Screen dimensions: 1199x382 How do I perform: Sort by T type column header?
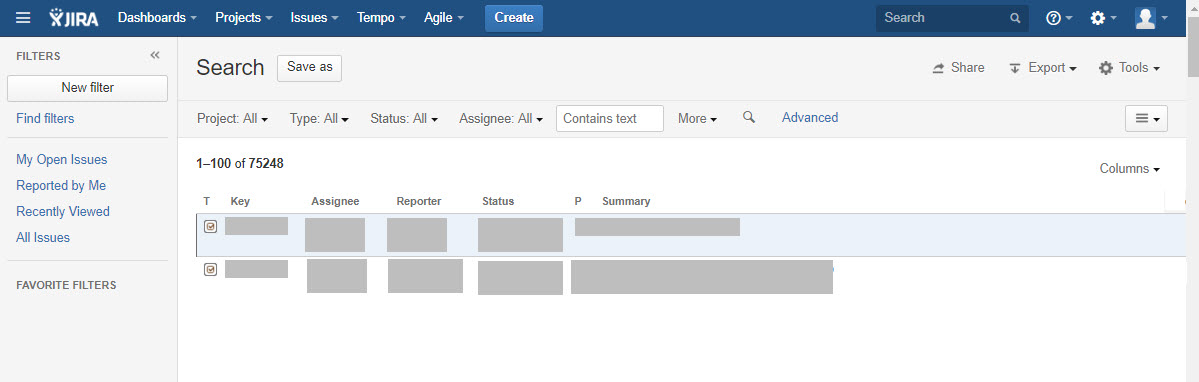click(206, 202)
